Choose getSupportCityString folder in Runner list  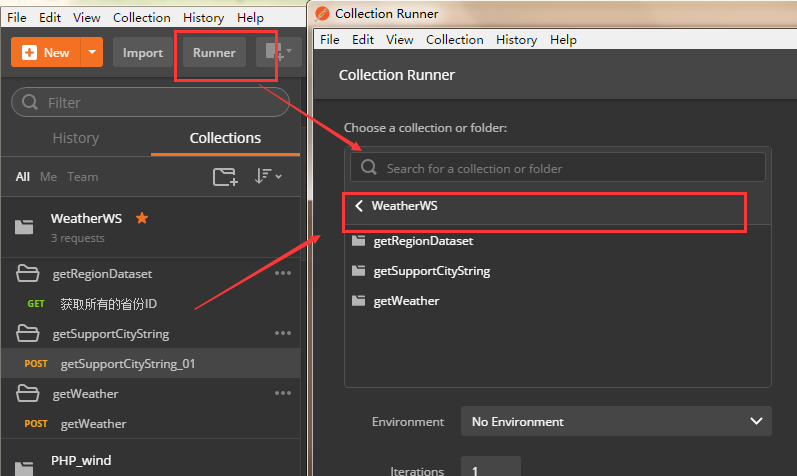(432, 271)
